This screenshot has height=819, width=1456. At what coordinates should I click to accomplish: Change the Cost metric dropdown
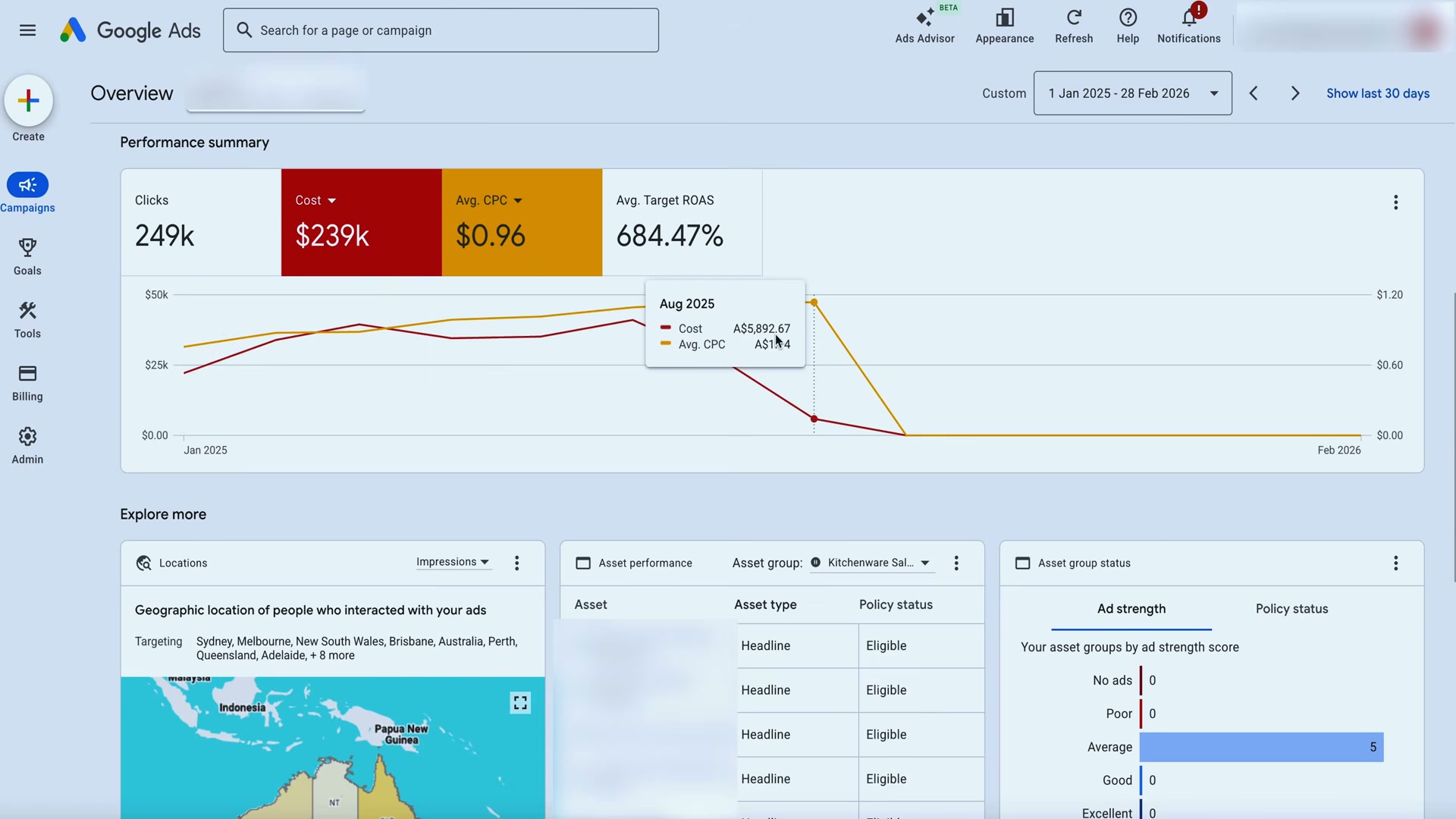point(315,200)
